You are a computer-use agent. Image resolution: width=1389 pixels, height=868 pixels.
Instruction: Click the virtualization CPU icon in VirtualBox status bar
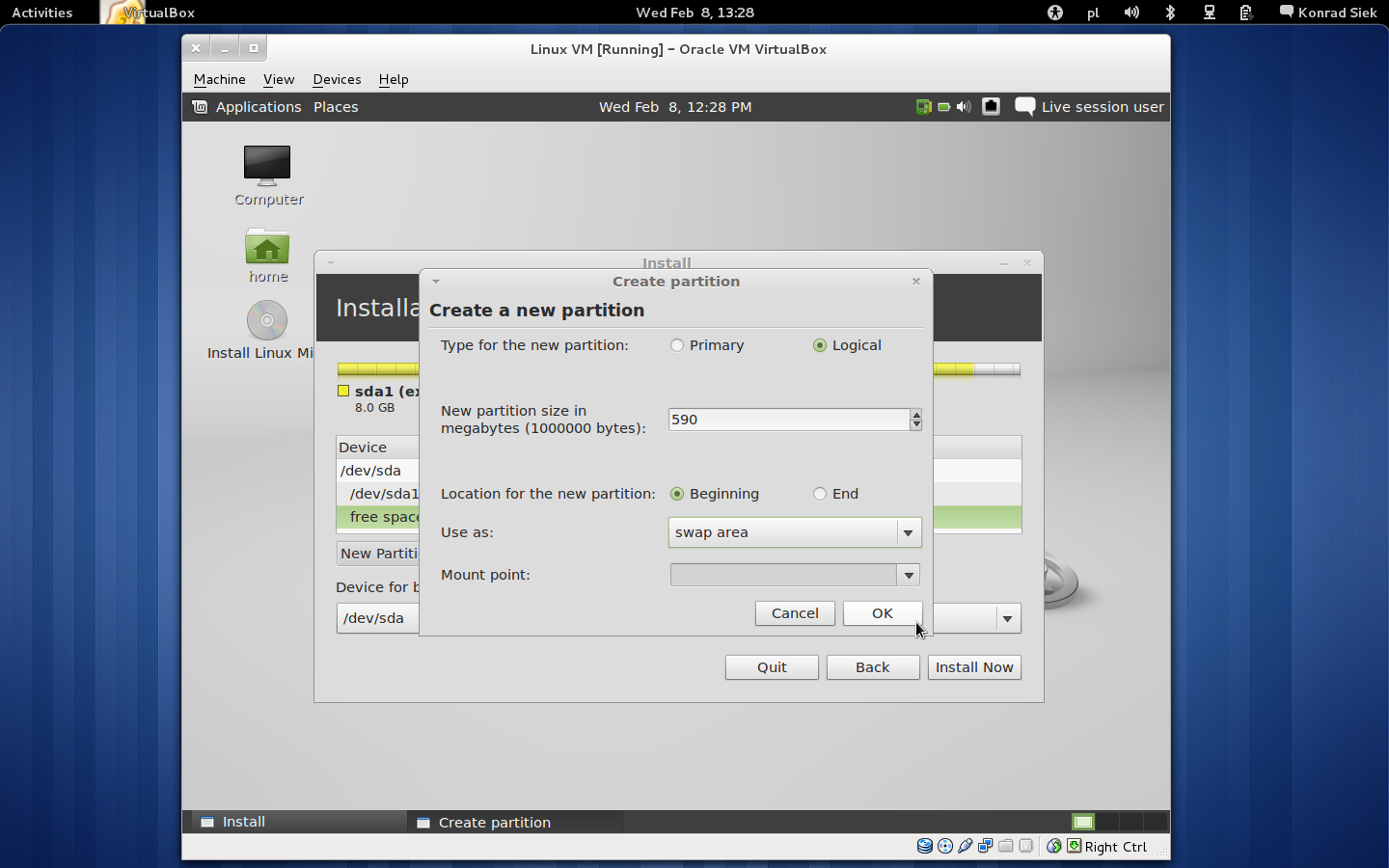point(1026,846)
